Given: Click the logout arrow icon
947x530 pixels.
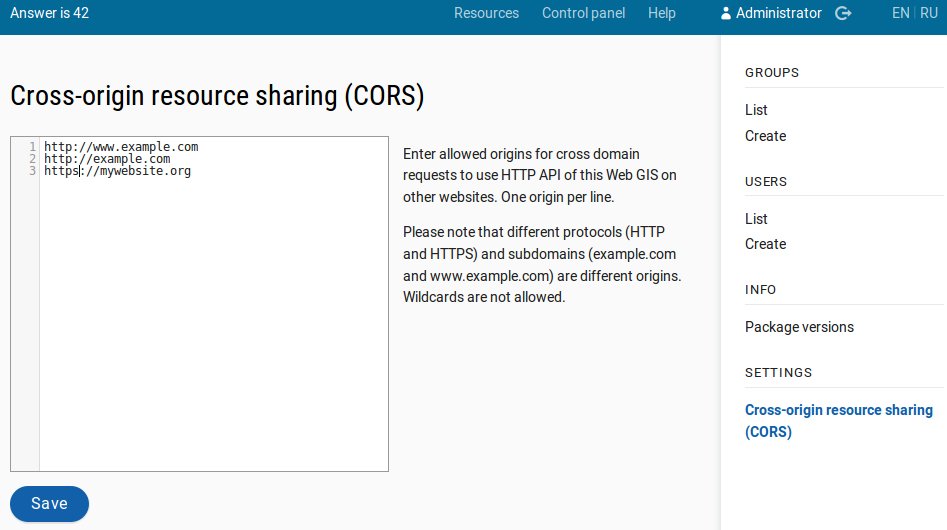Looking at the screenshot, I should tap(843, 13).
